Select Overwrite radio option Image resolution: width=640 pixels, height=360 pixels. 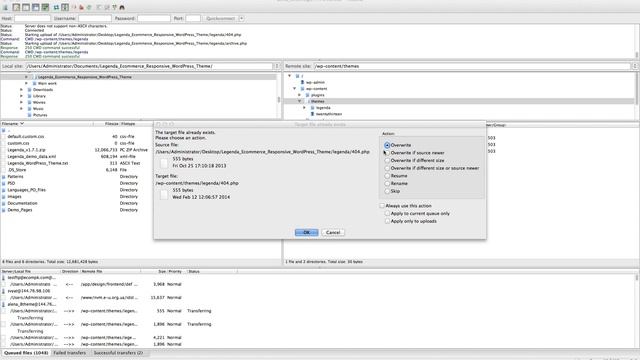(387, 145)
